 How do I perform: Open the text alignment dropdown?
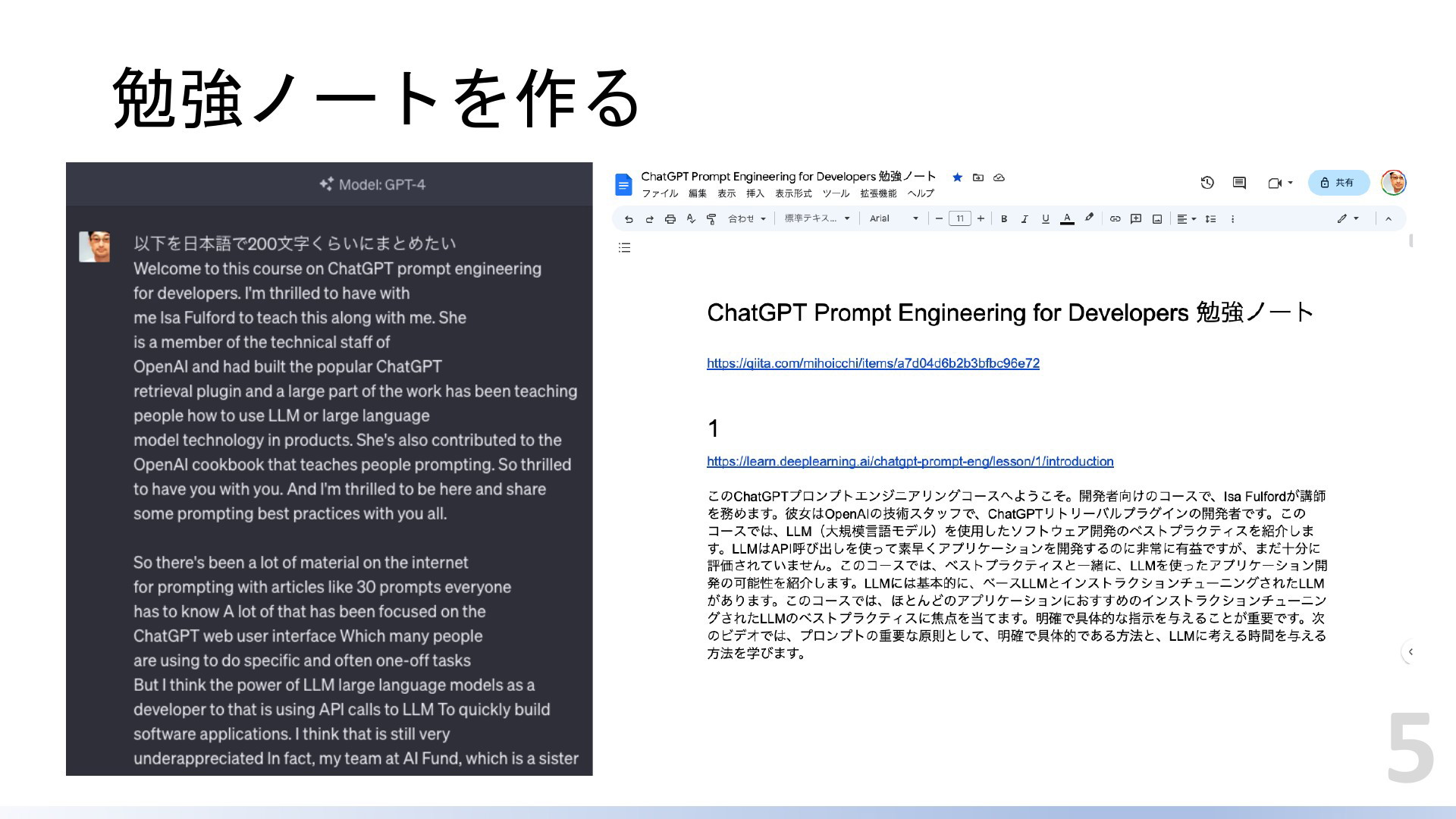pos(1186,219)
